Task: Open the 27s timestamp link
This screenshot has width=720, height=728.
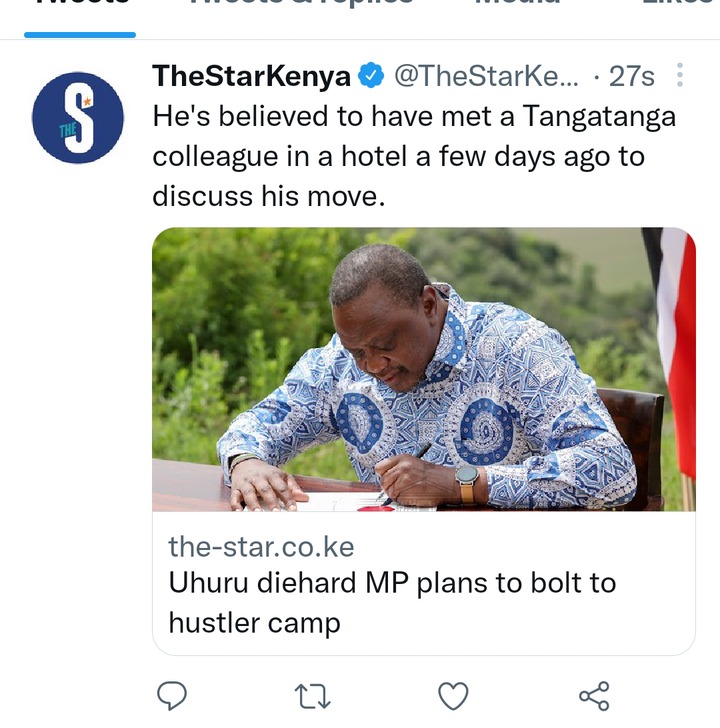Action: click(631, 76)
